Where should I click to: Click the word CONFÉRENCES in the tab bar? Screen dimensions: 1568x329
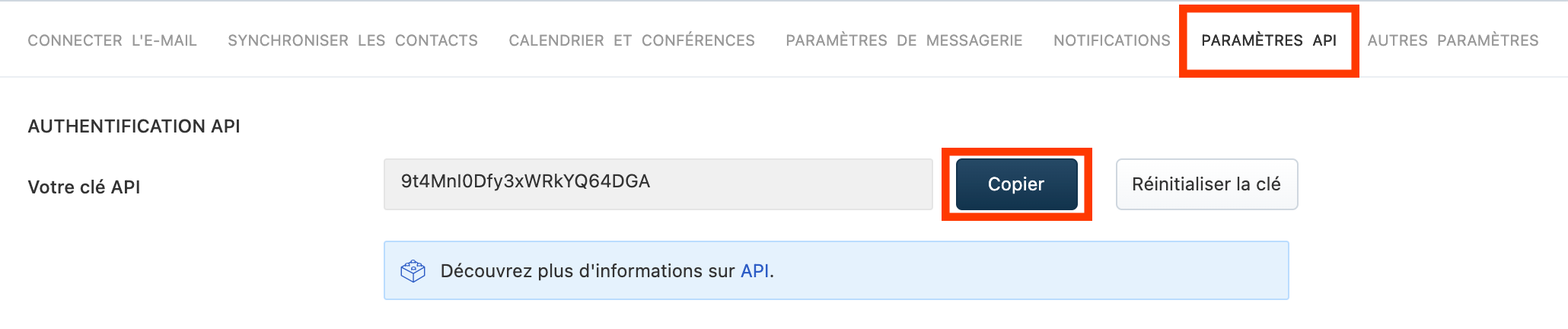[x=698, y=40]
